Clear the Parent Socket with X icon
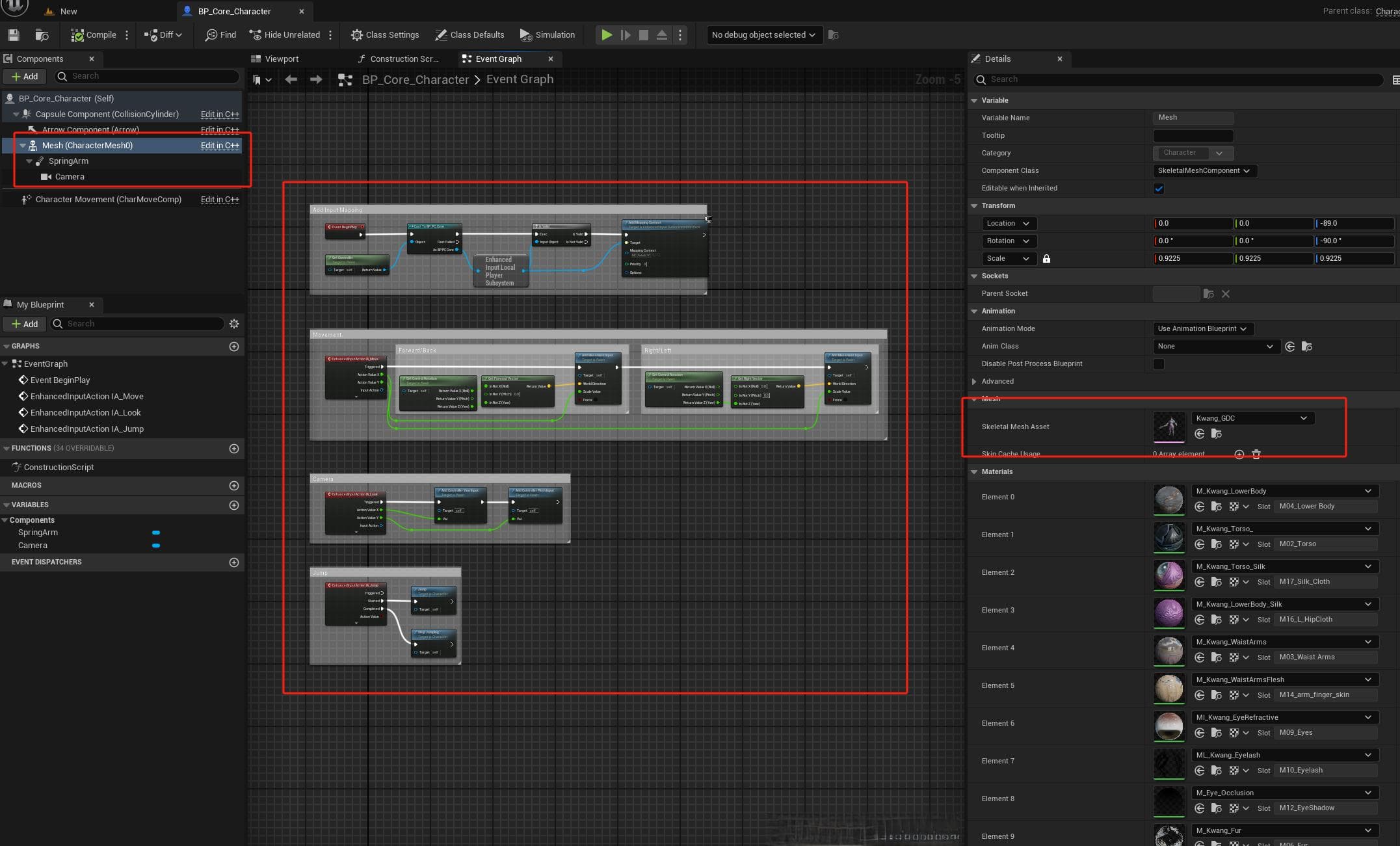Viewport: 1400px width, 846px height. [1226, 294]
